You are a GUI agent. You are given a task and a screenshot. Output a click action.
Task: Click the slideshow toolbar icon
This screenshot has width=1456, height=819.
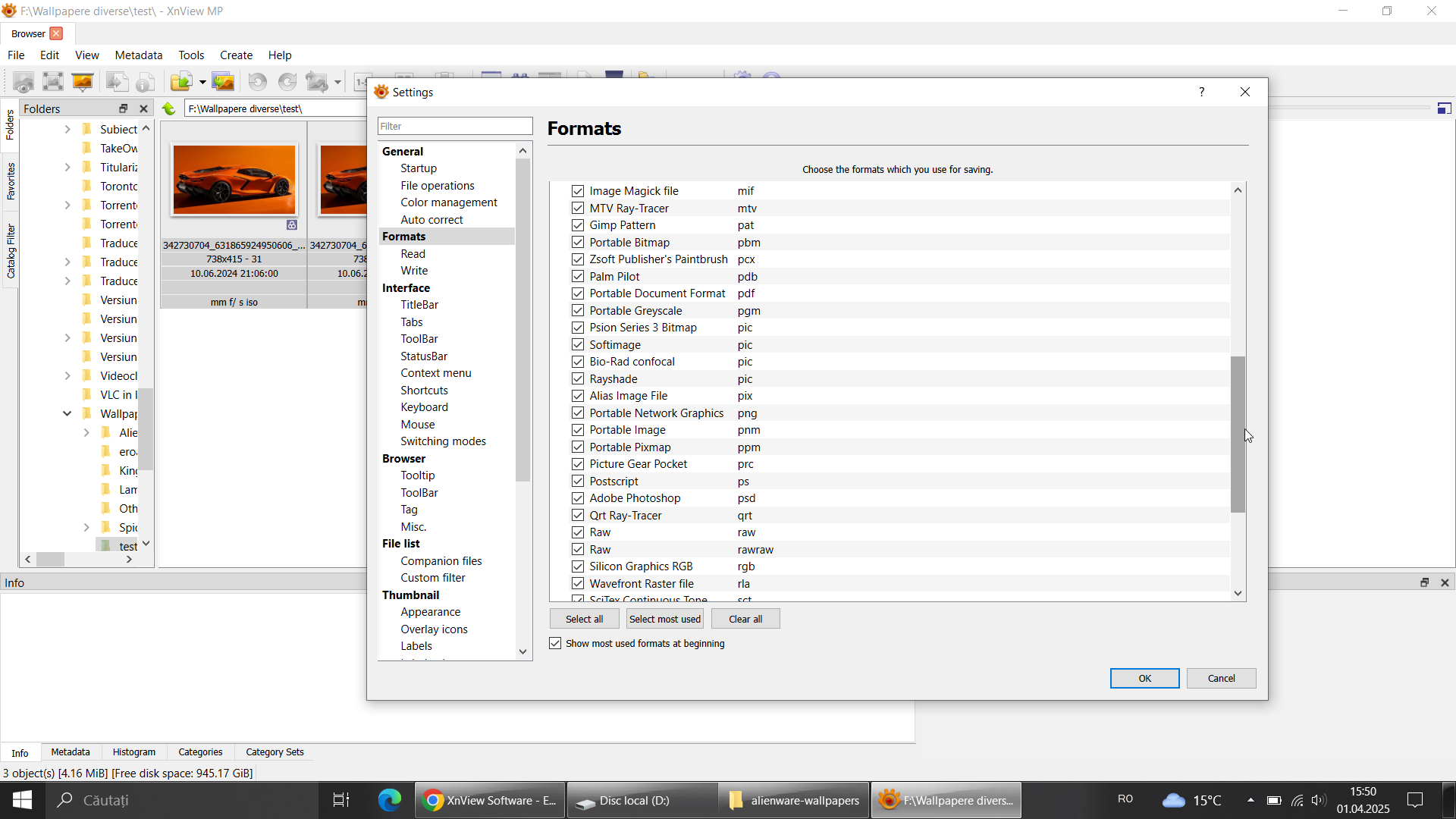pos(83,82)
